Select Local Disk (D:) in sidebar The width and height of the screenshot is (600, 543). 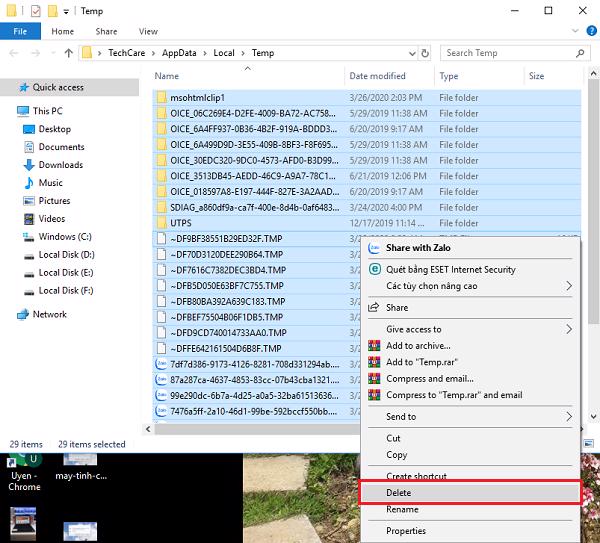click(66, 255)
